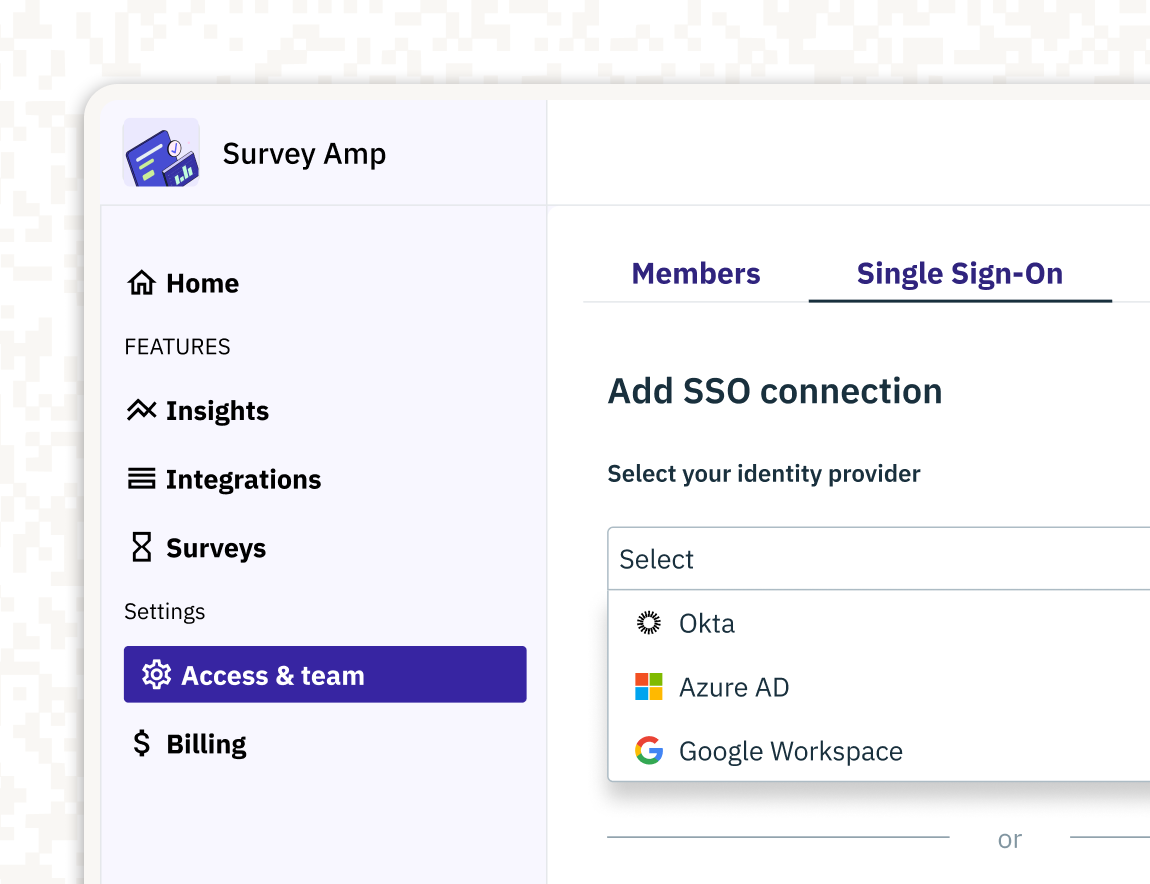Click the Survey Amp app title

pos(304,154)
